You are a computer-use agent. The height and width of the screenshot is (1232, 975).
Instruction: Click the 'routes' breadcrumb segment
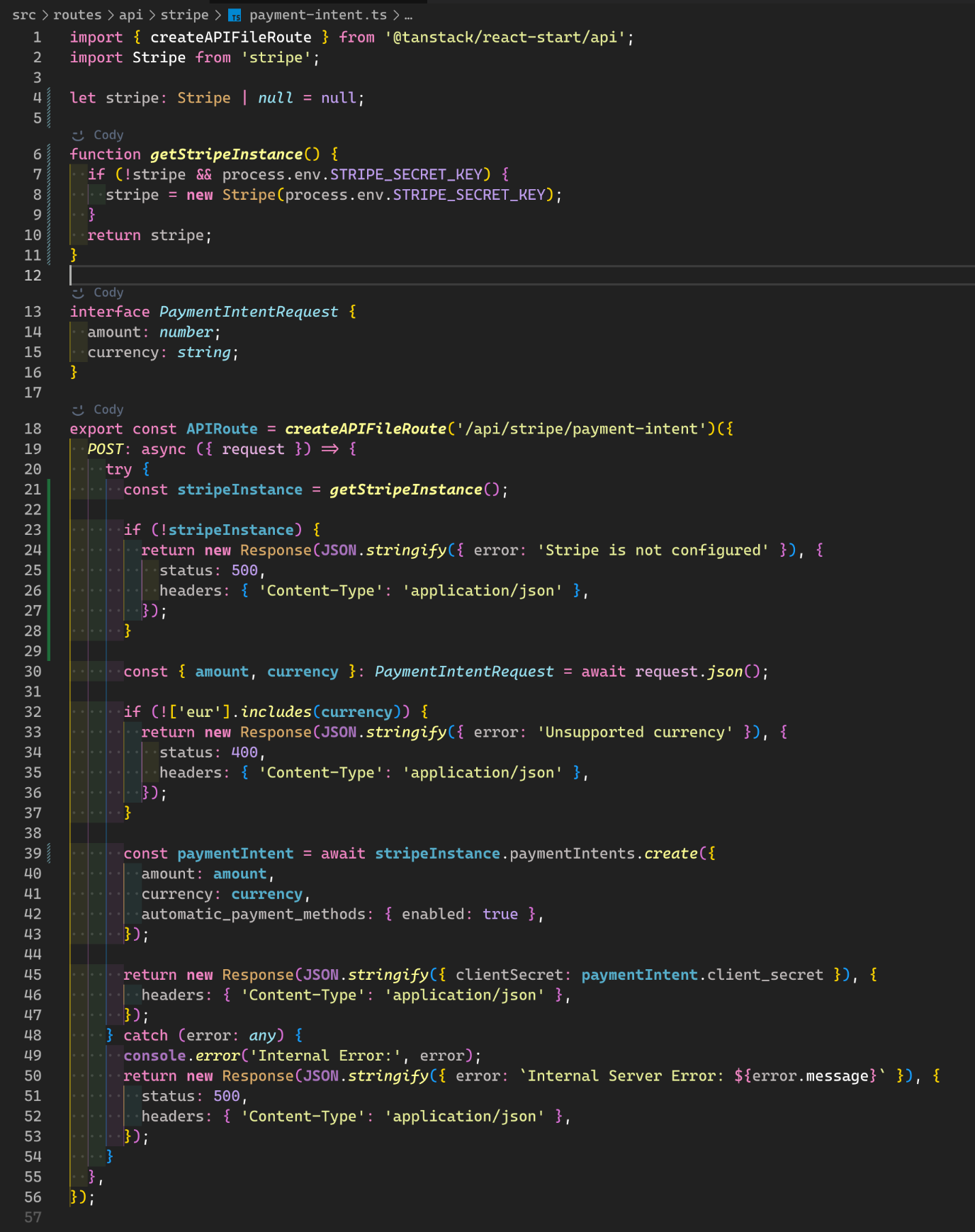(x=77, y=15)
